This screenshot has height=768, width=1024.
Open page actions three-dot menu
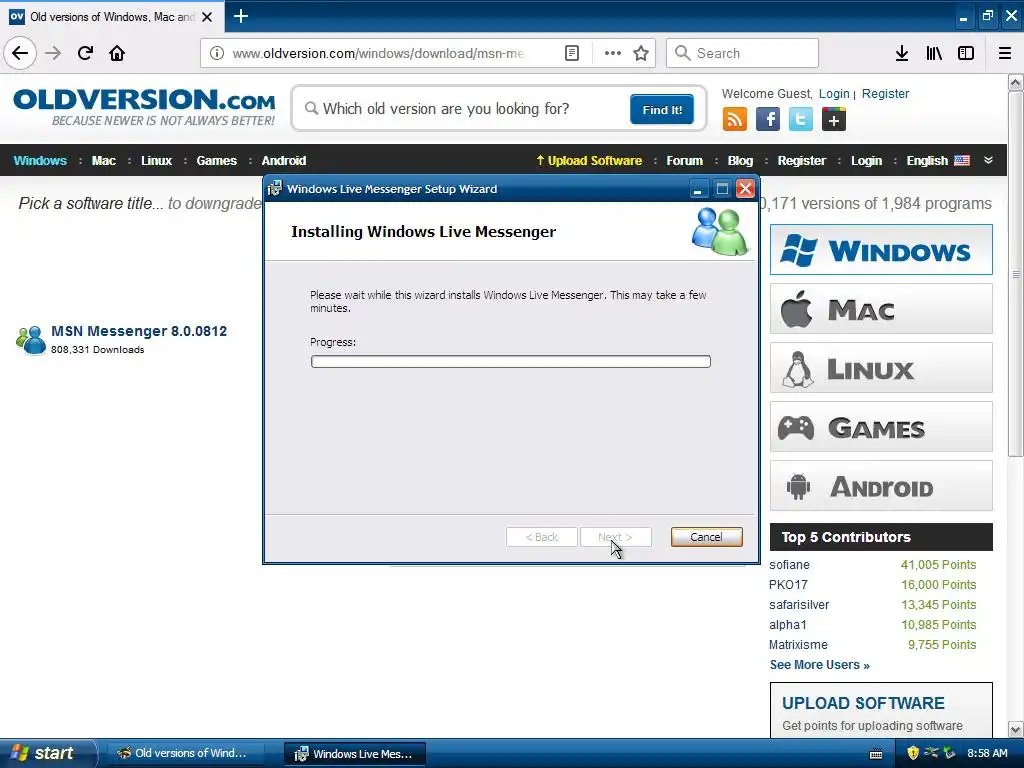613,53
